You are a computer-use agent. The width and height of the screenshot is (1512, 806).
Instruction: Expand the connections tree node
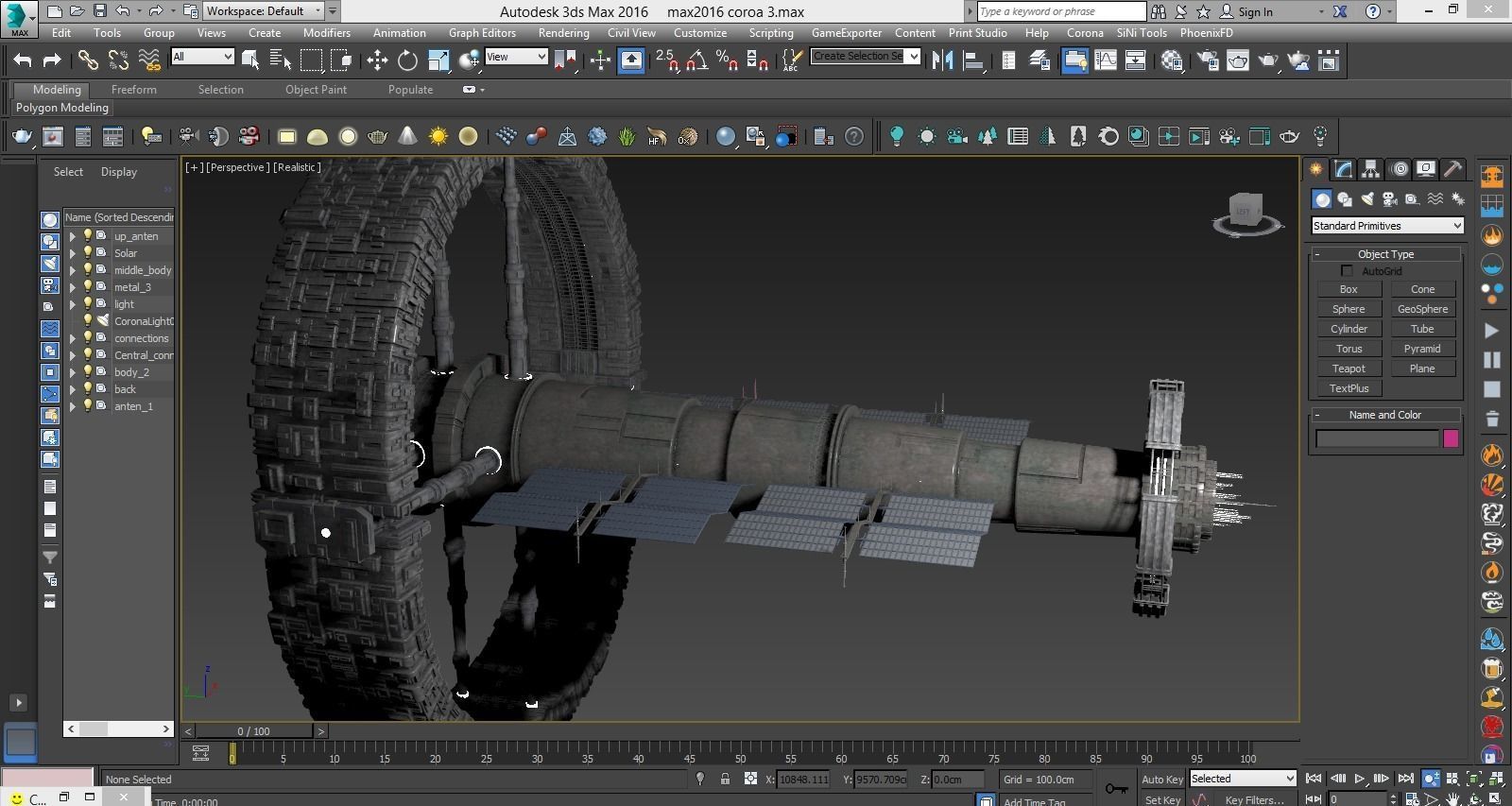(72, 338)
